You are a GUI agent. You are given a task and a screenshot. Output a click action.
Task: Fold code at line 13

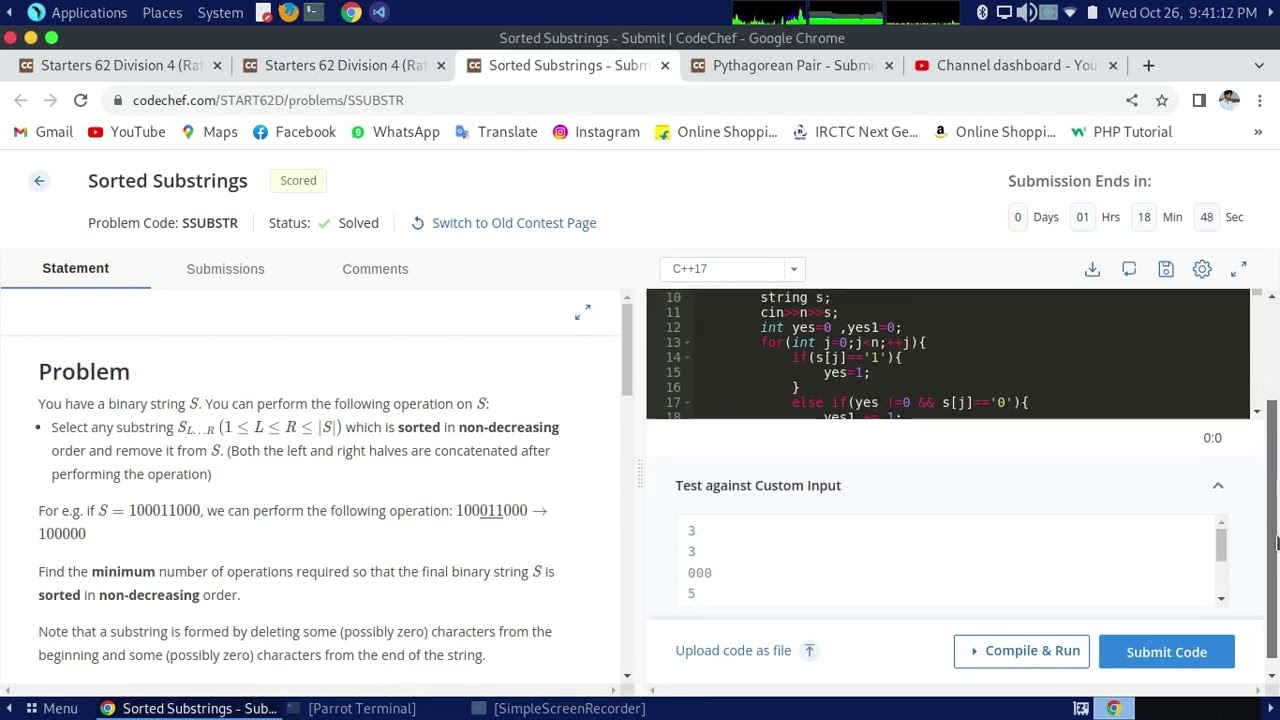tap(687, 343)
